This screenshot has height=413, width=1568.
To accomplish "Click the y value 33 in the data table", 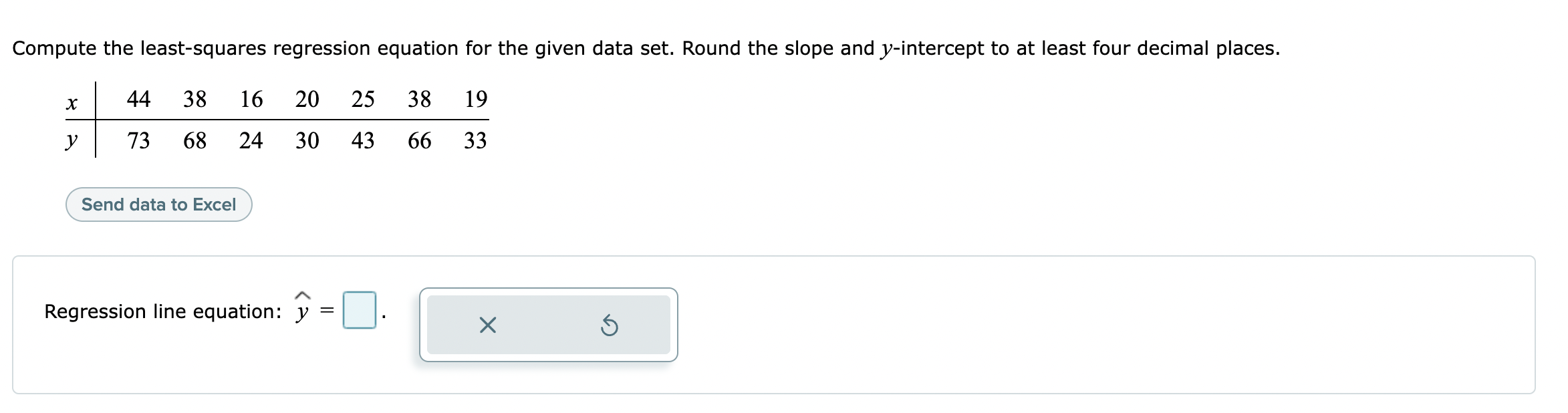I will (x=477, y=140).
